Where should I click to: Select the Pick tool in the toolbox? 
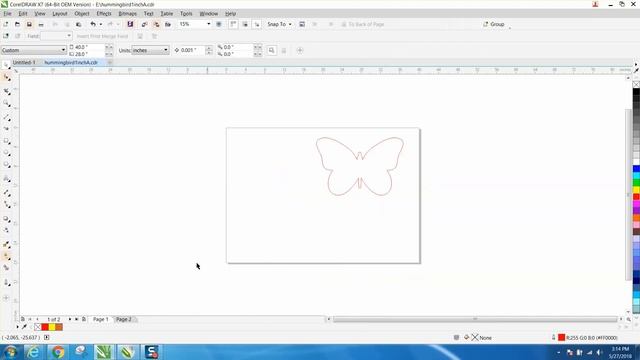[x=7, y=65]
